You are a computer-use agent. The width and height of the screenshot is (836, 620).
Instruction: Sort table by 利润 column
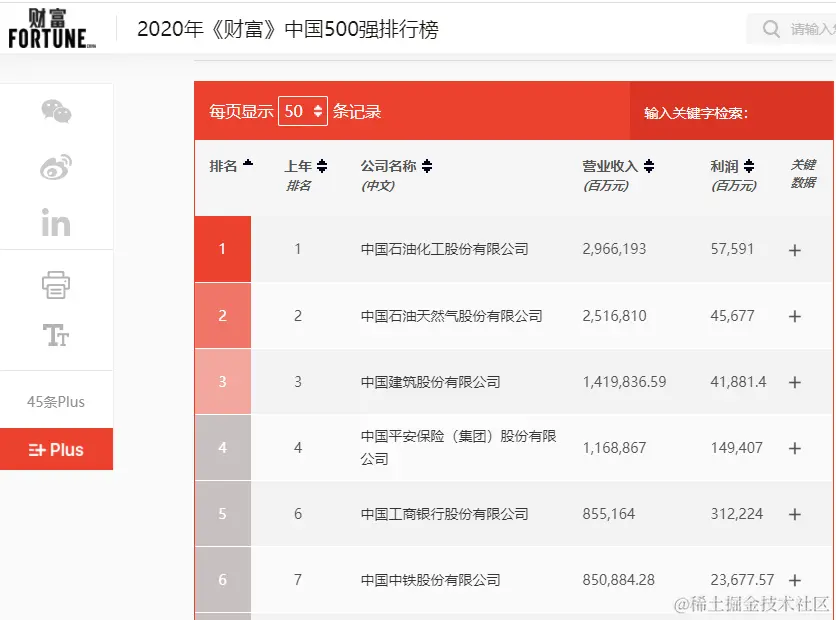[x=733, y=175]
